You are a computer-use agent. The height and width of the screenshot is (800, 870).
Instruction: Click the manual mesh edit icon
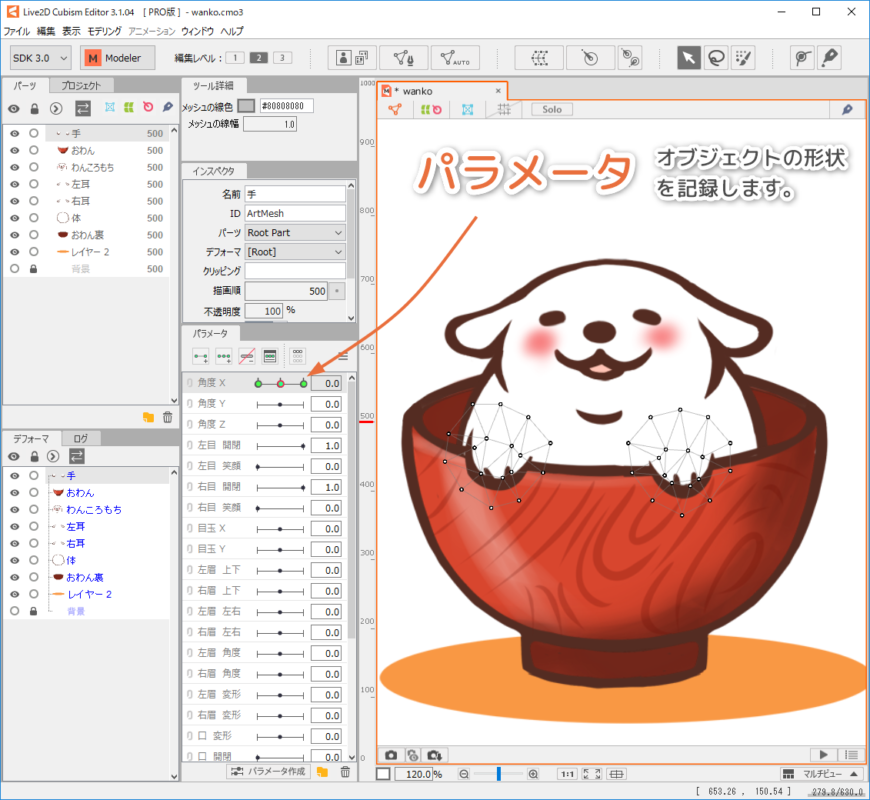click(x=403, y=58)
